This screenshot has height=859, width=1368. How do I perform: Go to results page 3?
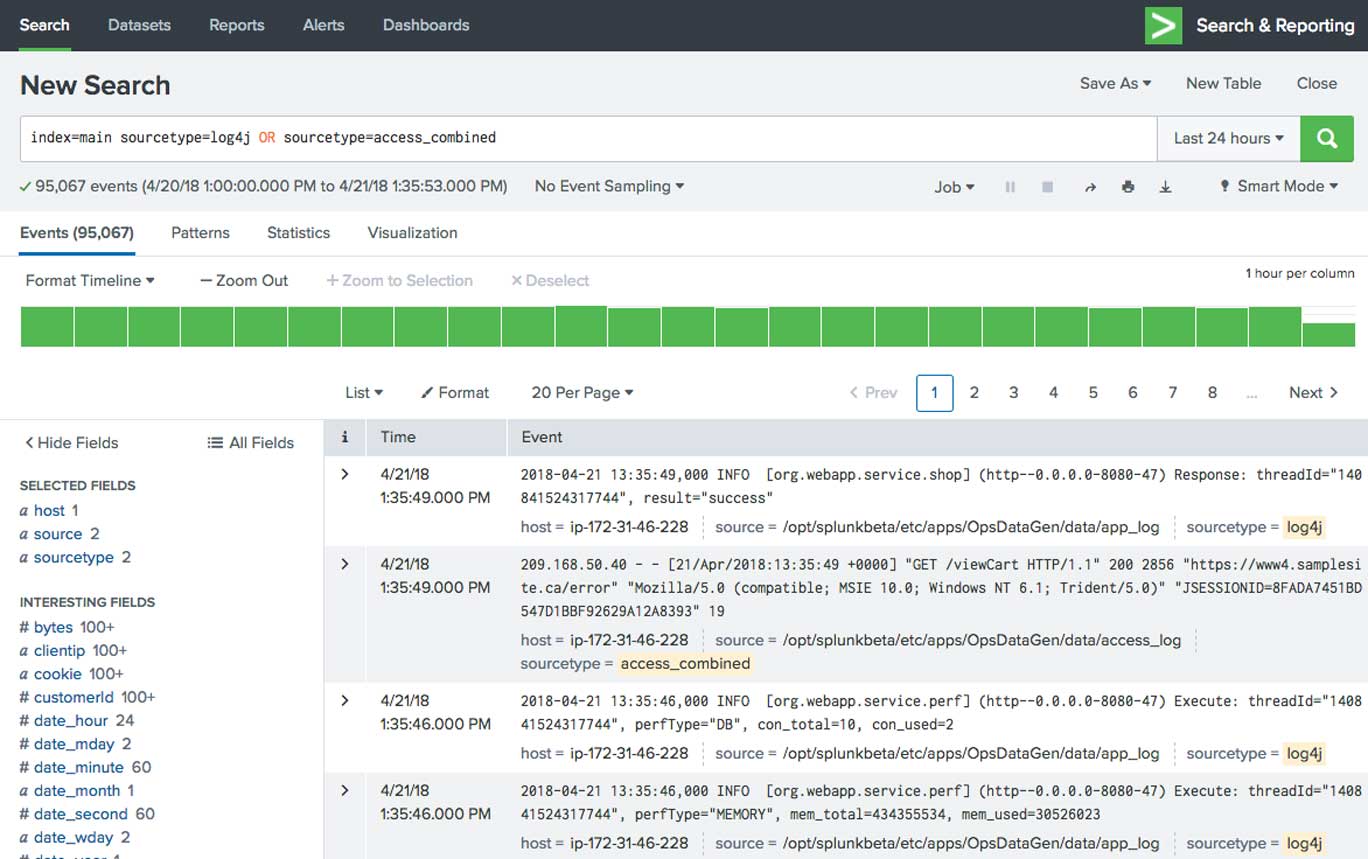click(1013, 393)
